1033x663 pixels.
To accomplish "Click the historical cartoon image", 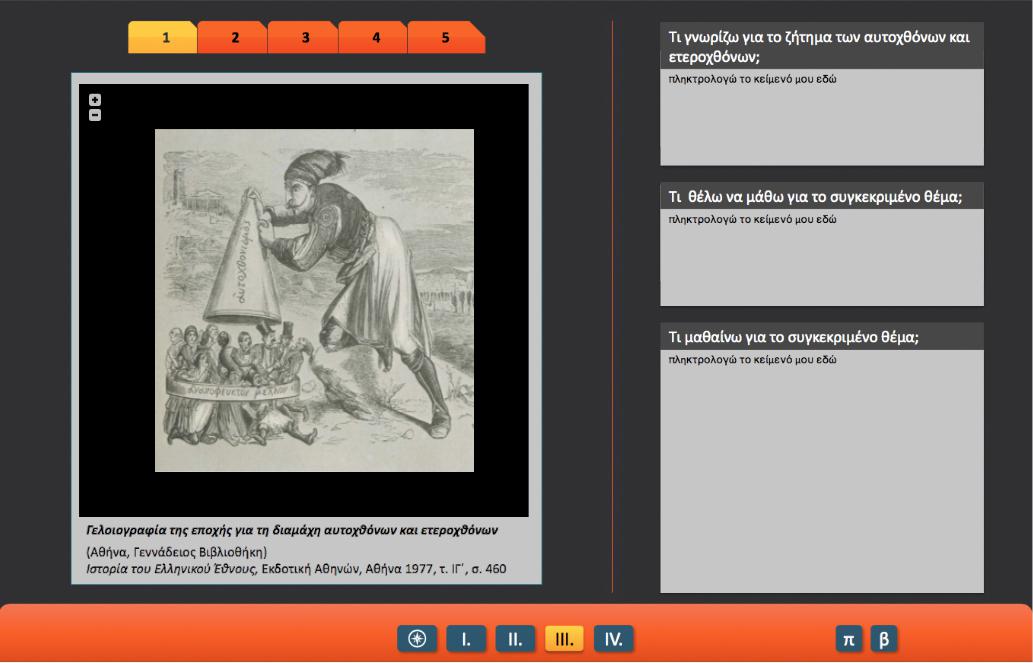I will (x=314, y=300).
